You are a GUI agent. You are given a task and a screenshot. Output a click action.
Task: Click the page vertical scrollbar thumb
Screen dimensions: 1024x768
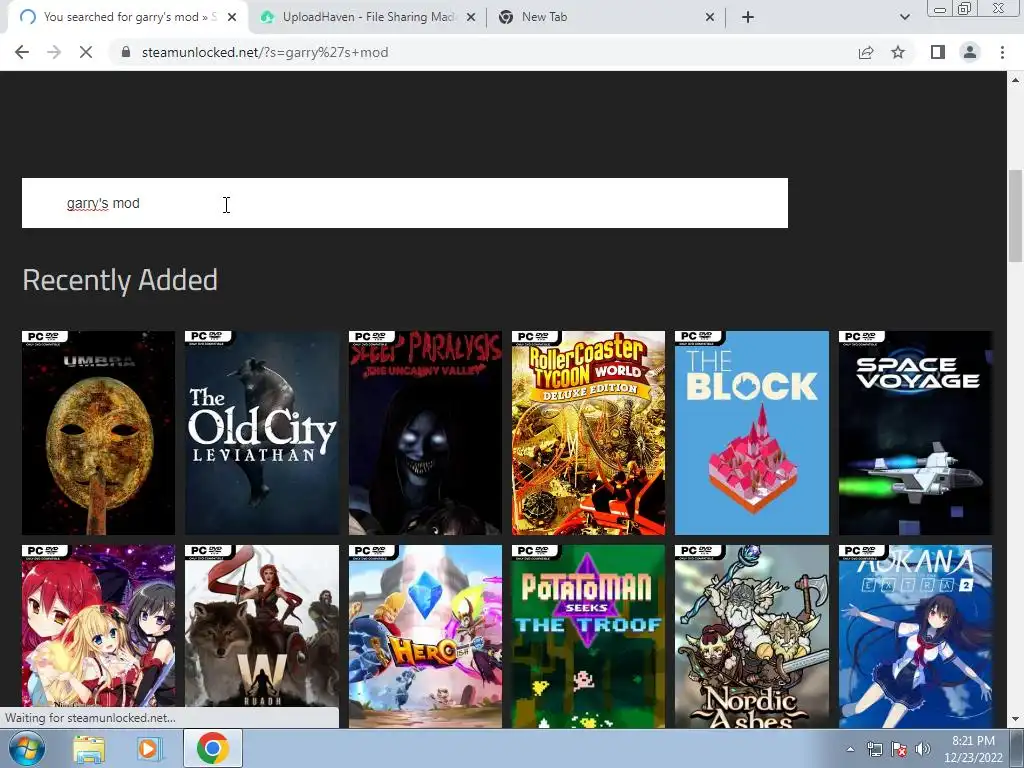[x=1015, y=216]
